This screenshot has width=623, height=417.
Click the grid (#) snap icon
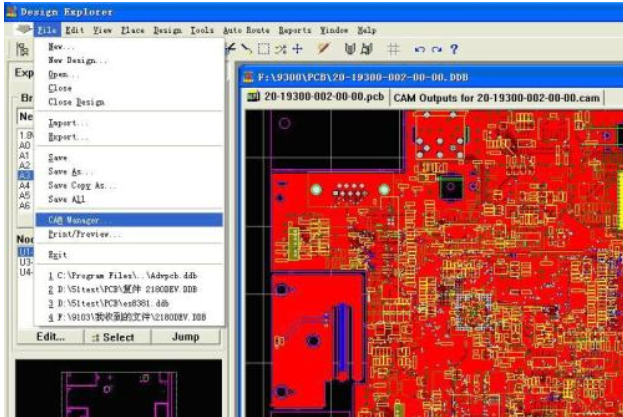click(x=393, y=49)
